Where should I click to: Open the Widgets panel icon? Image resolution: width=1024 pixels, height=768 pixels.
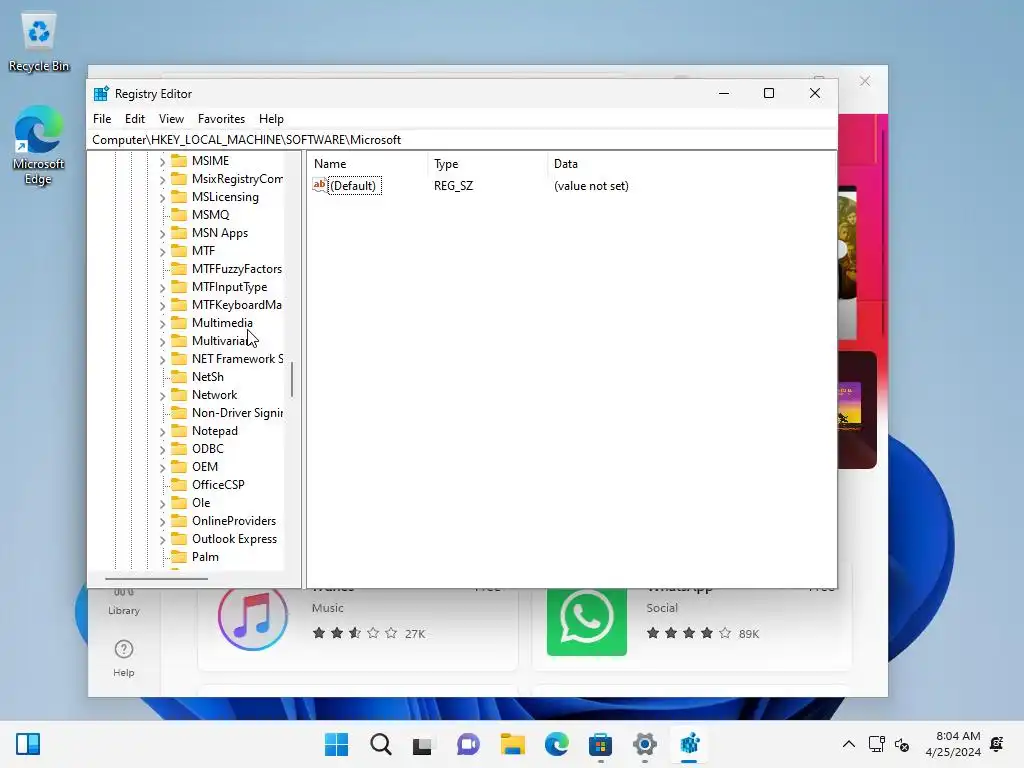(28, 744)
